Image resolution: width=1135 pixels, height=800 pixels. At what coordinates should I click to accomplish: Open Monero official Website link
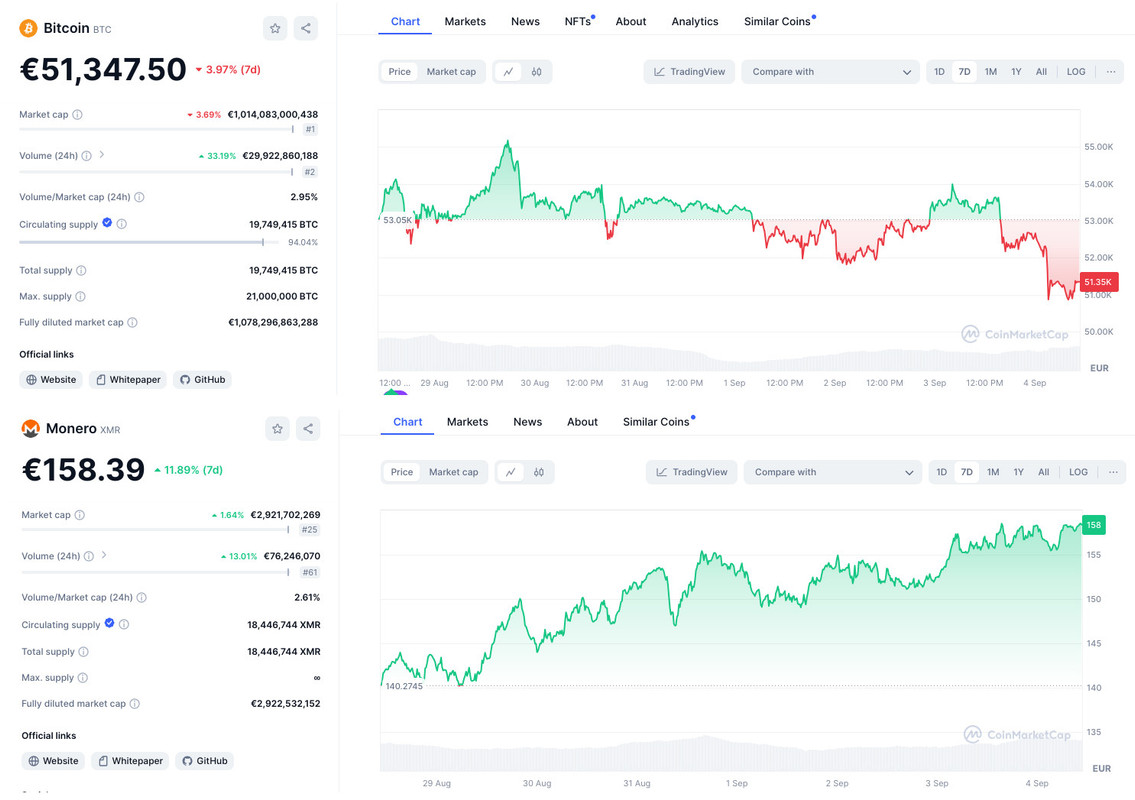click(x=53, y=761)
